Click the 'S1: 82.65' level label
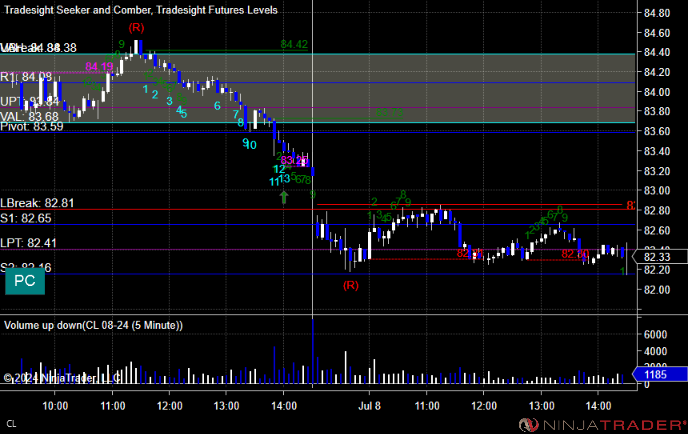The height and width of the screenshot is (434, 688). (26, 218)
